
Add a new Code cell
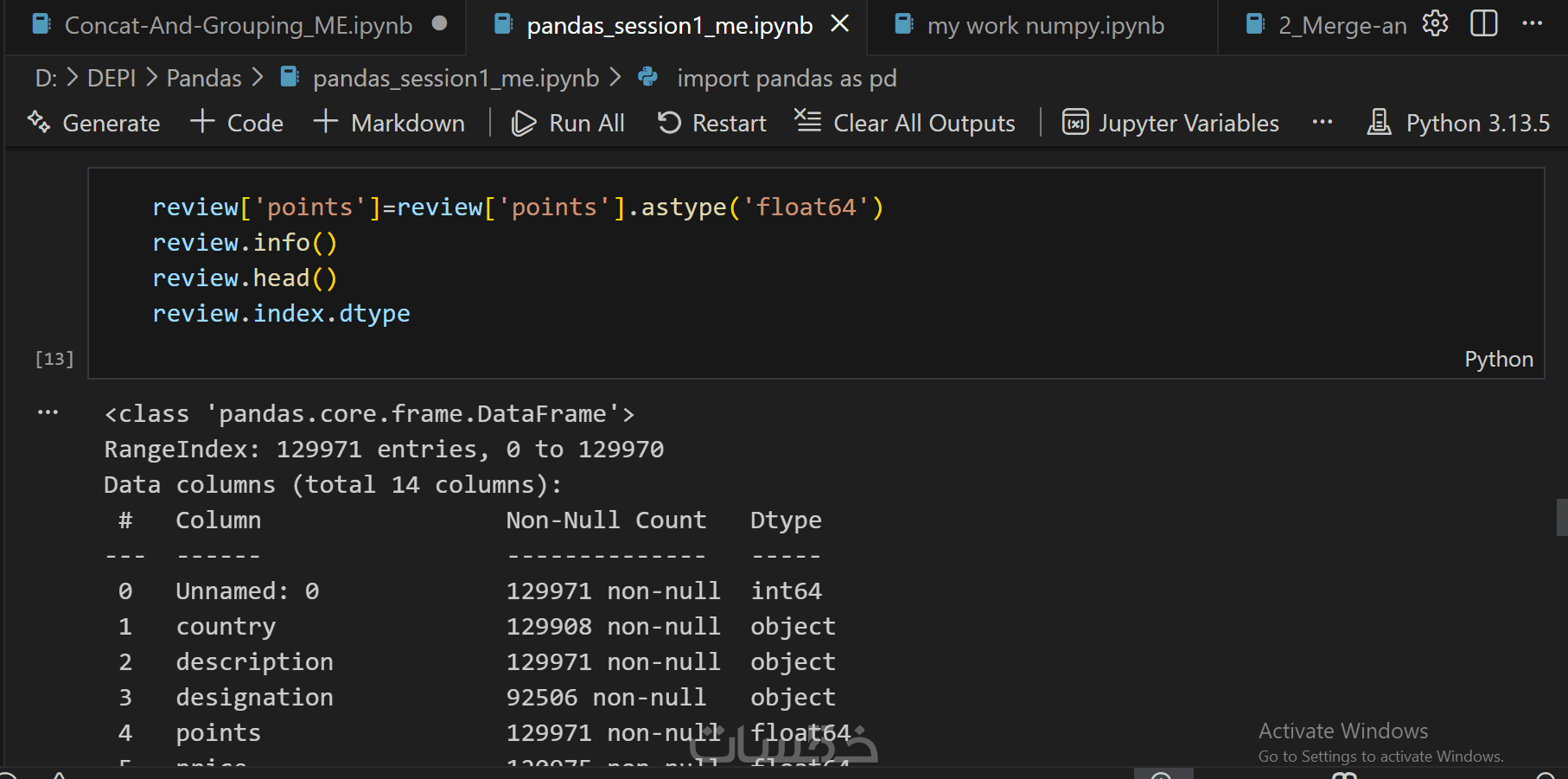(237, 123)
